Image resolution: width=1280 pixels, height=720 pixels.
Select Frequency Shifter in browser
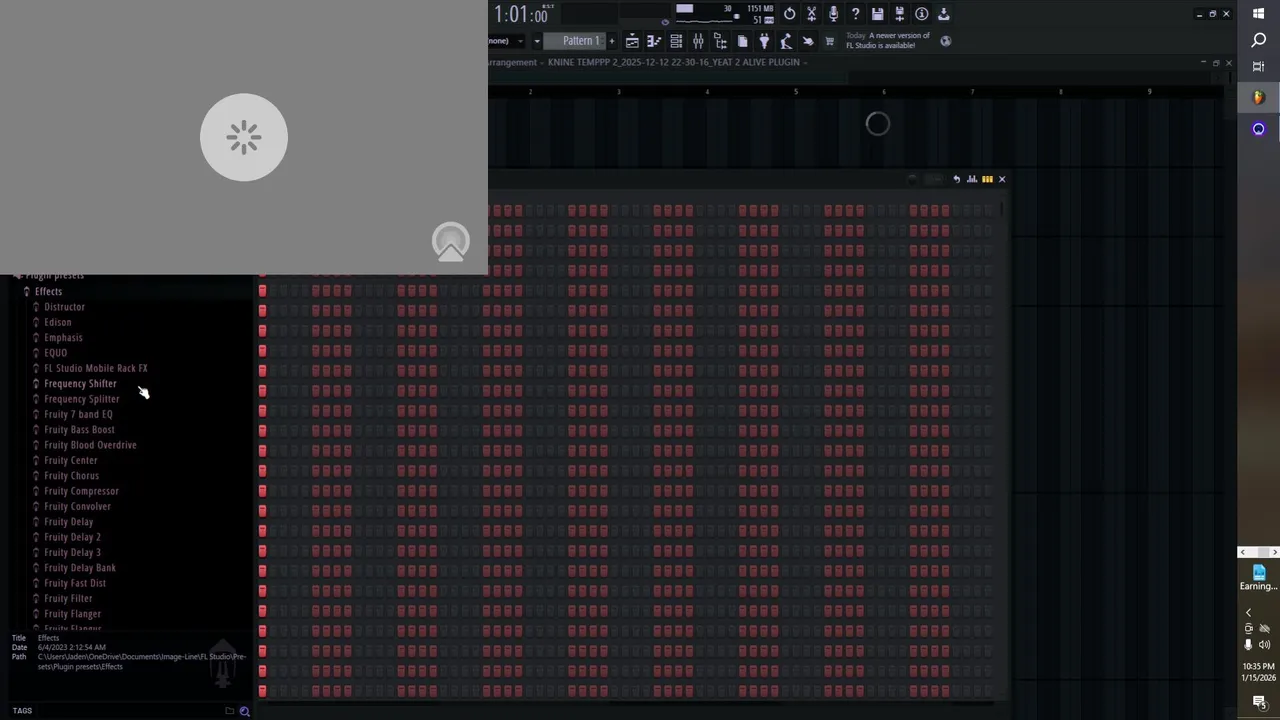click(x=80, y=384)
